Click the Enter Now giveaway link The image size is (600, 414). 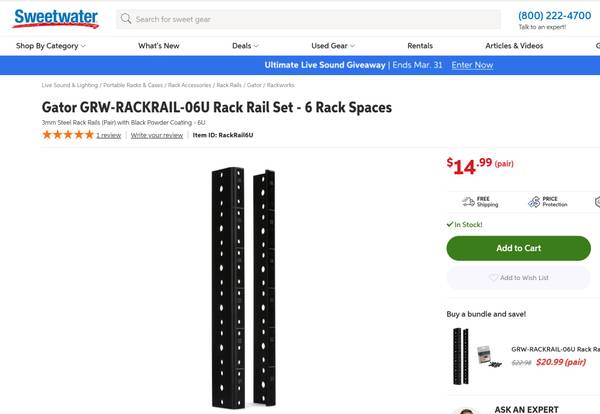(x=472, y=65)
